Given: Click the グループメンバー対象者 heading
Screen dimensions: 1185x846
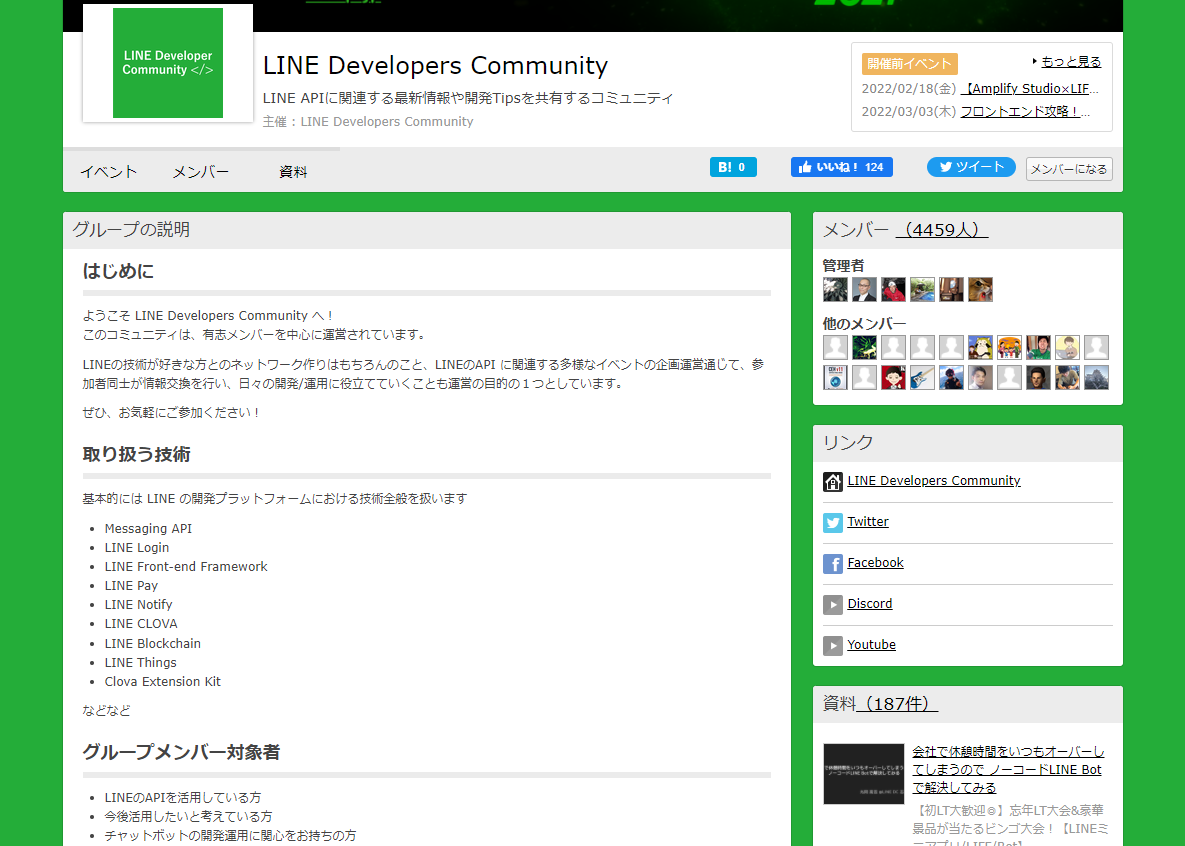Looking at the screenshot, I should coord(181,752).
